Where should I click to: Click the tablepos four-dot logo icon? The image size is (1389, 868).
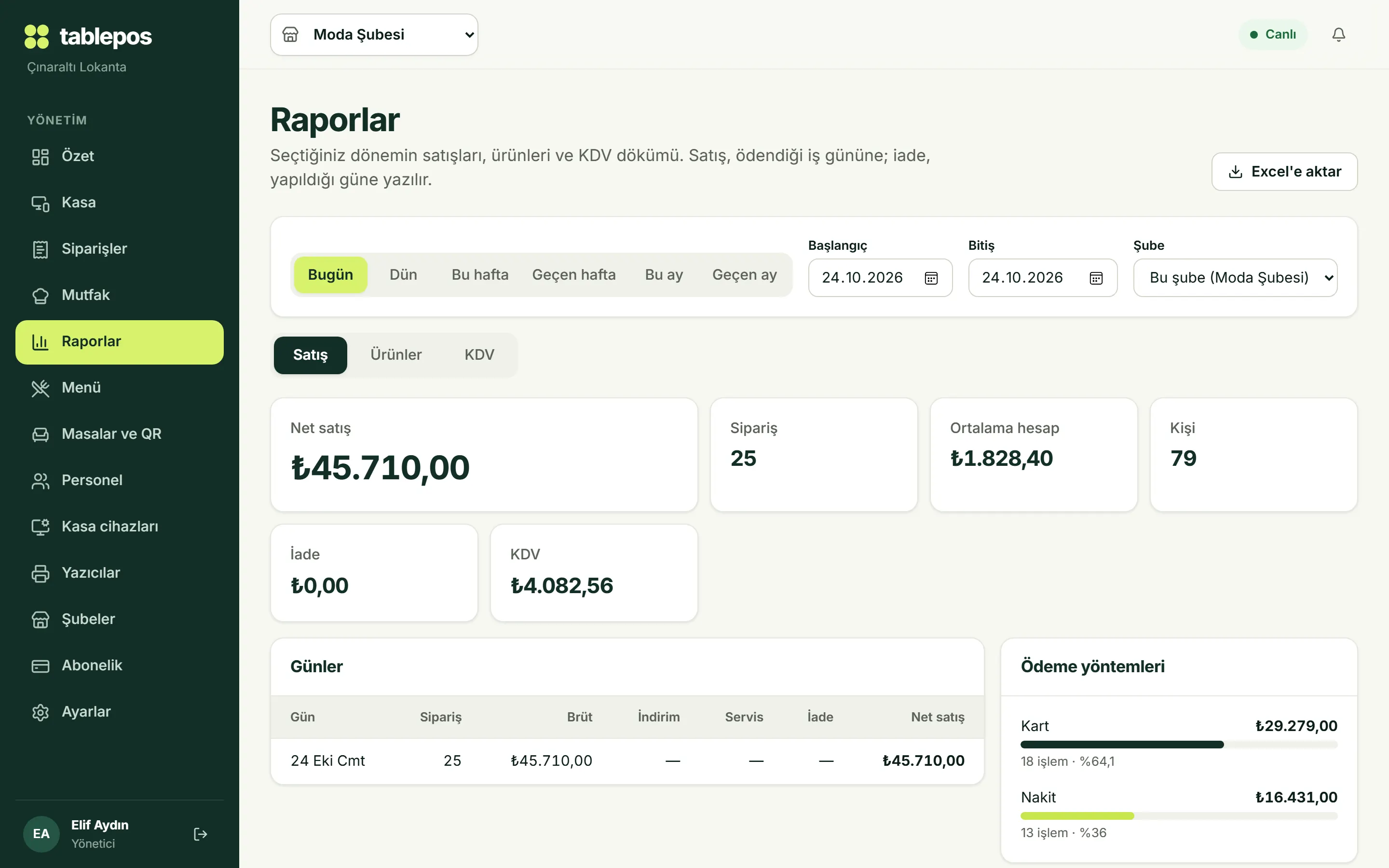coord(37,36)
